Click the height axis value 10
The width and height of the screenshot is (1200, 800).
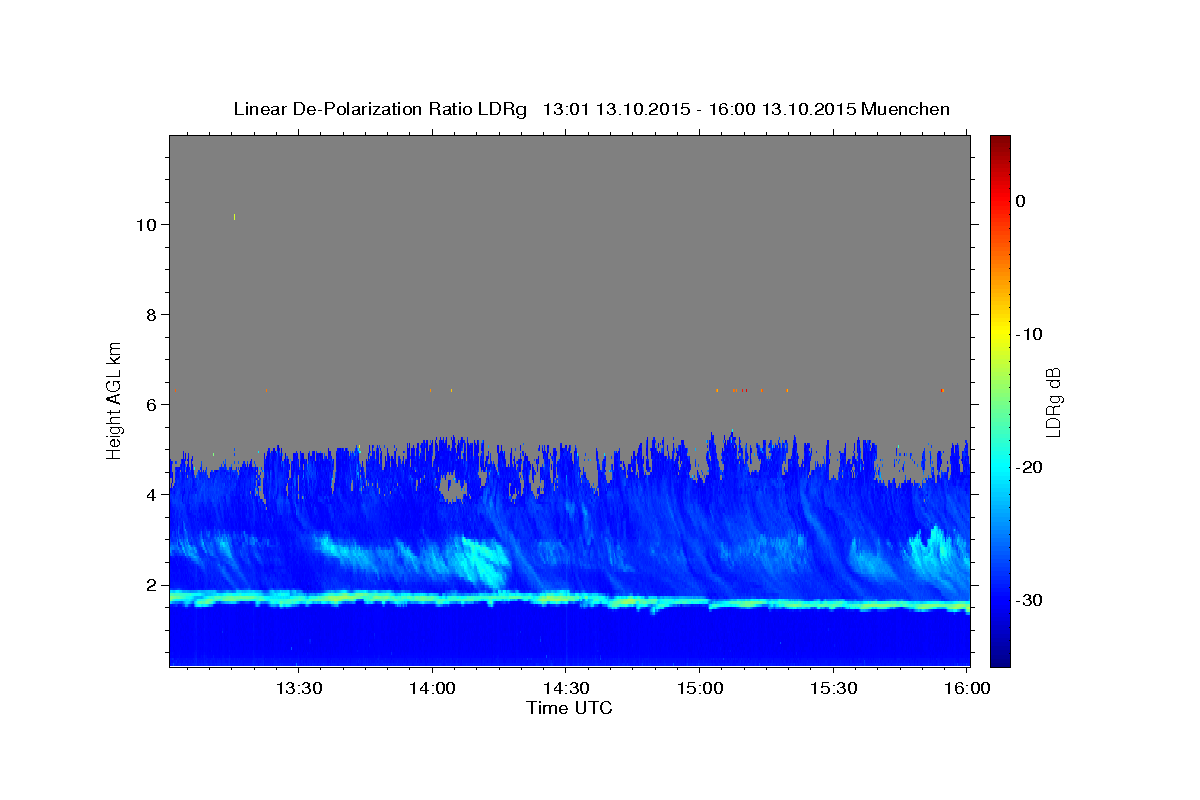(147, 225)
